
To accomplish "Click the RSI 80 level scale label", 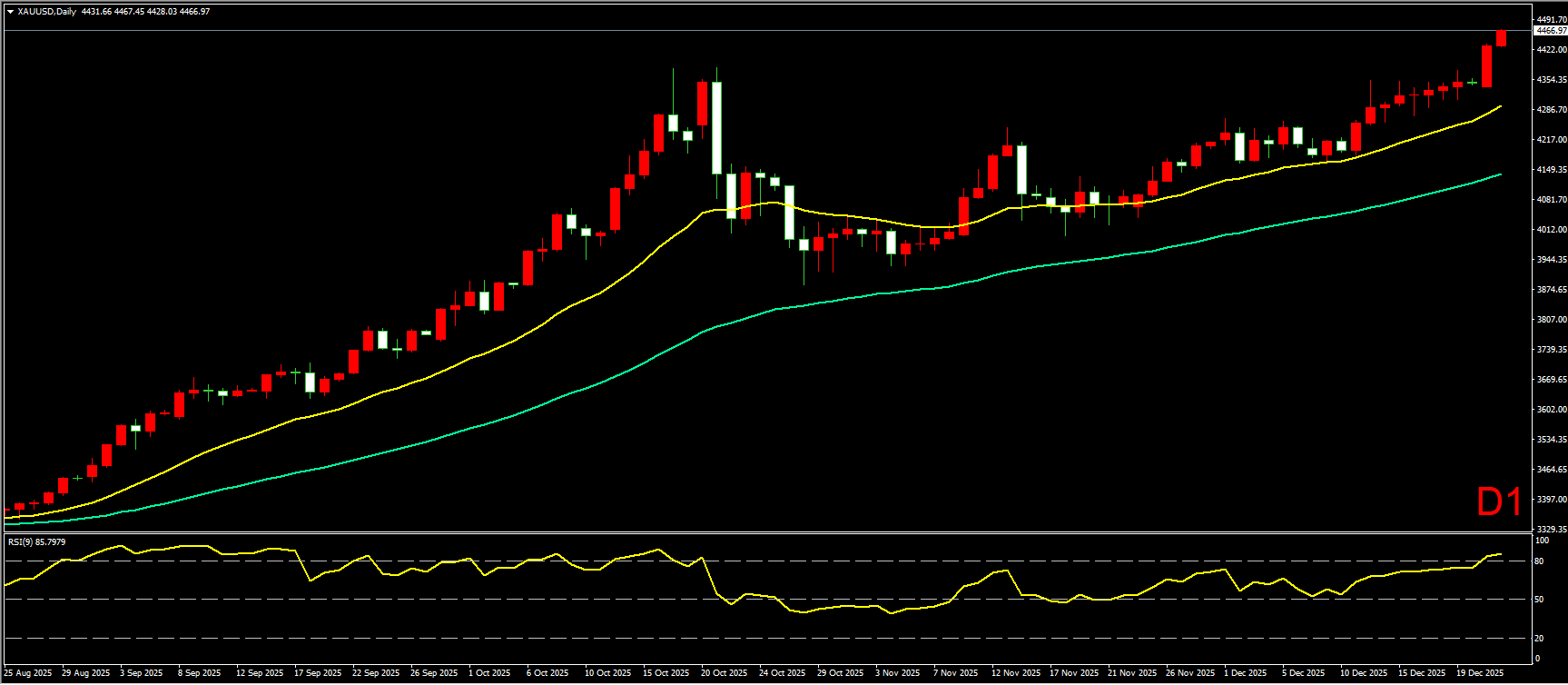I will (x=1539, y=561).
